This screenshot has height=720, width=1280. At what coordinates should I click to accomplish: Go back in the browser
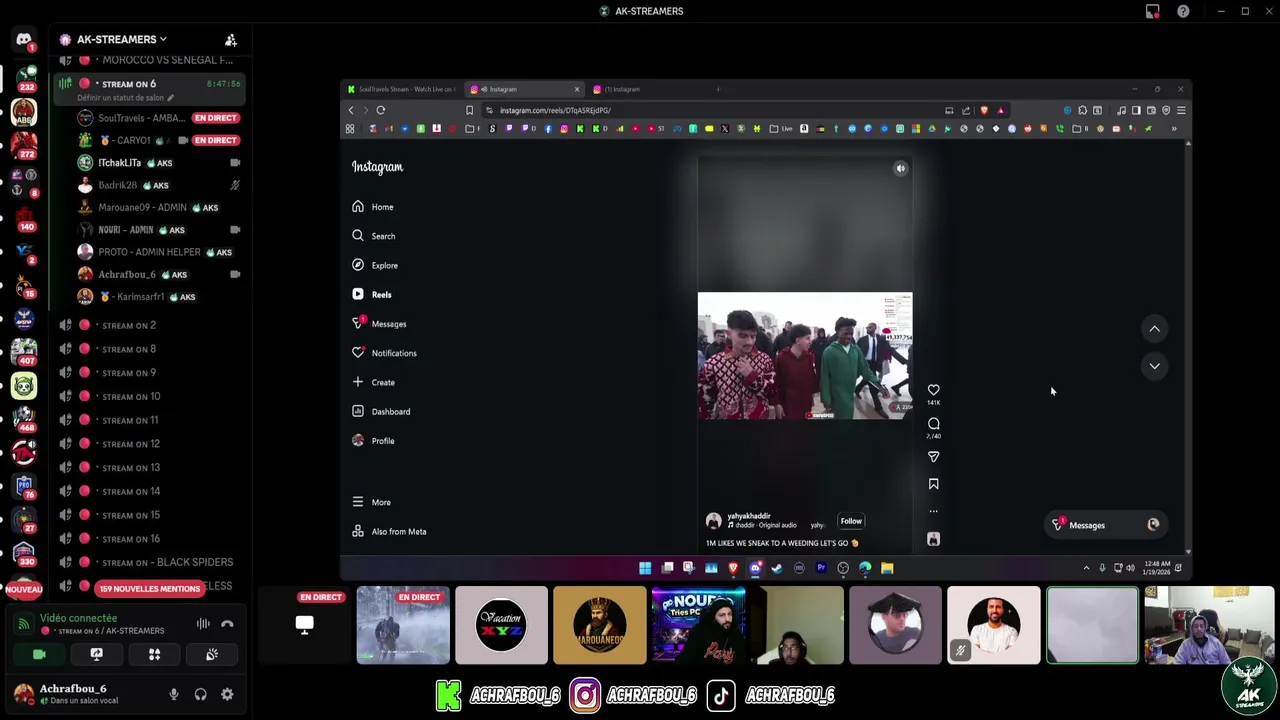click(x=351, y=110)
